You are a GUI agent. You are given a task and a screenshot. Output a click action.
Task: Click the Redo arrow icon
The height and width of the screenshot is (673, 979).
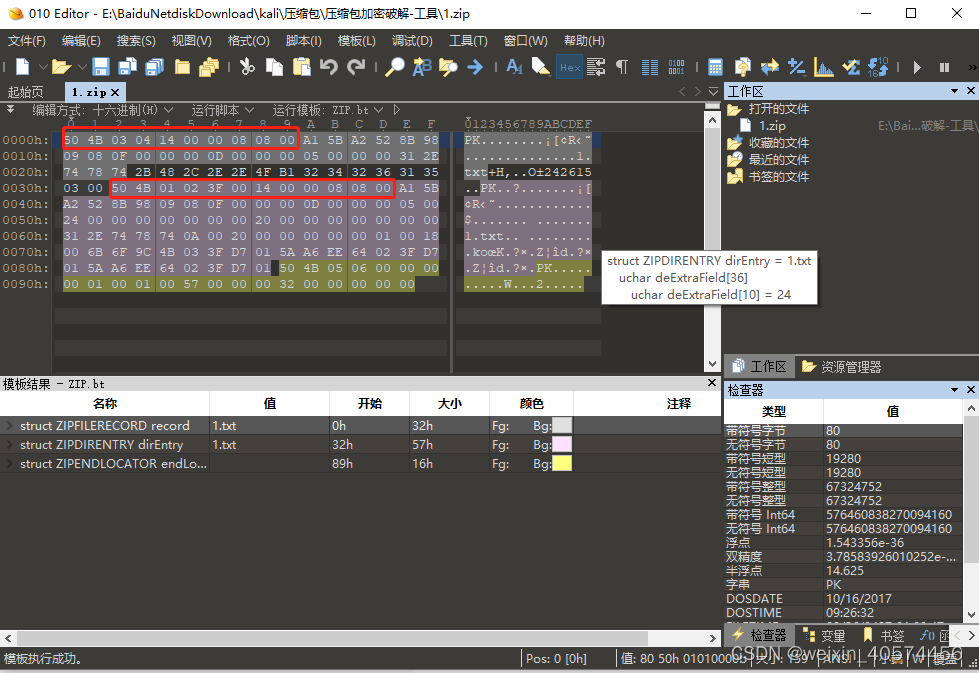(356, 67)
